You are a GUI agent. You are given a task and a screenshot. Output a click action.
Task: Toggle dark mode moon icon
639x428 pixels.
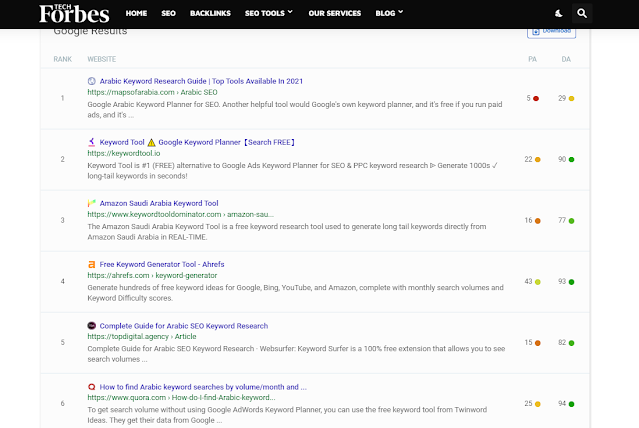(559, 13)
